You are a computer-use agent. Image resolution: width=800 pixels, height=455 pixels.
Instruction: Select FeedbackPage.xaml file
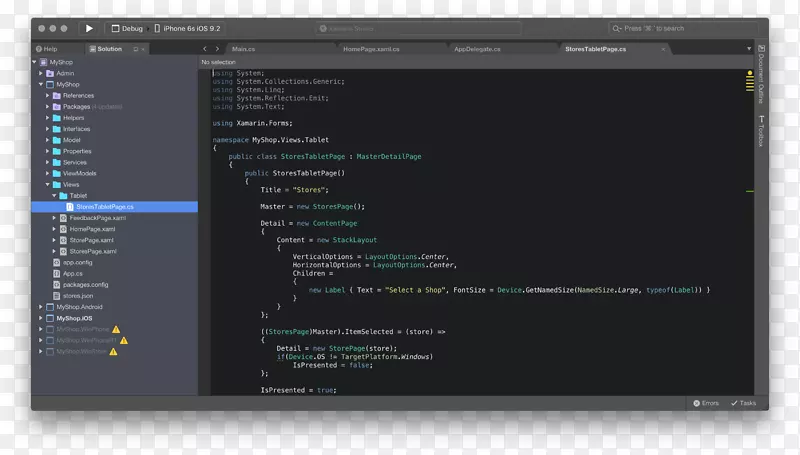tap(97, 218)
